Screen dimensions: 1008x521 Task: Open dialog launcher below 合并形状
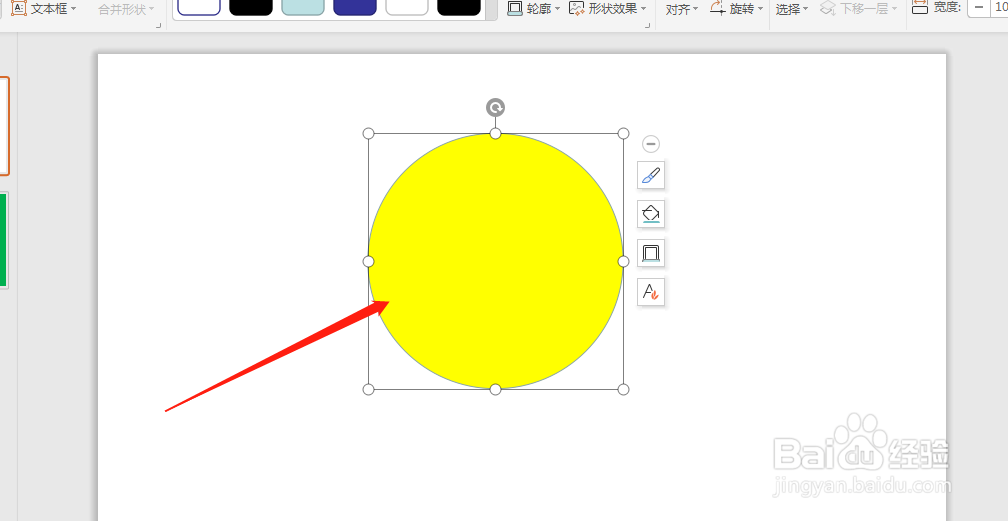coord(158,26)
